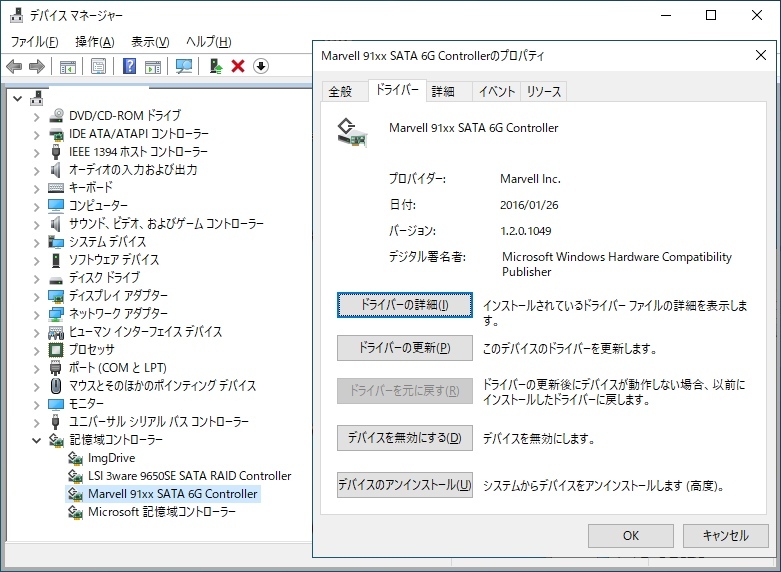The image size is (781, 572).
Task: Click the show/hide console tree icon
Action: (x=67, y=66)
